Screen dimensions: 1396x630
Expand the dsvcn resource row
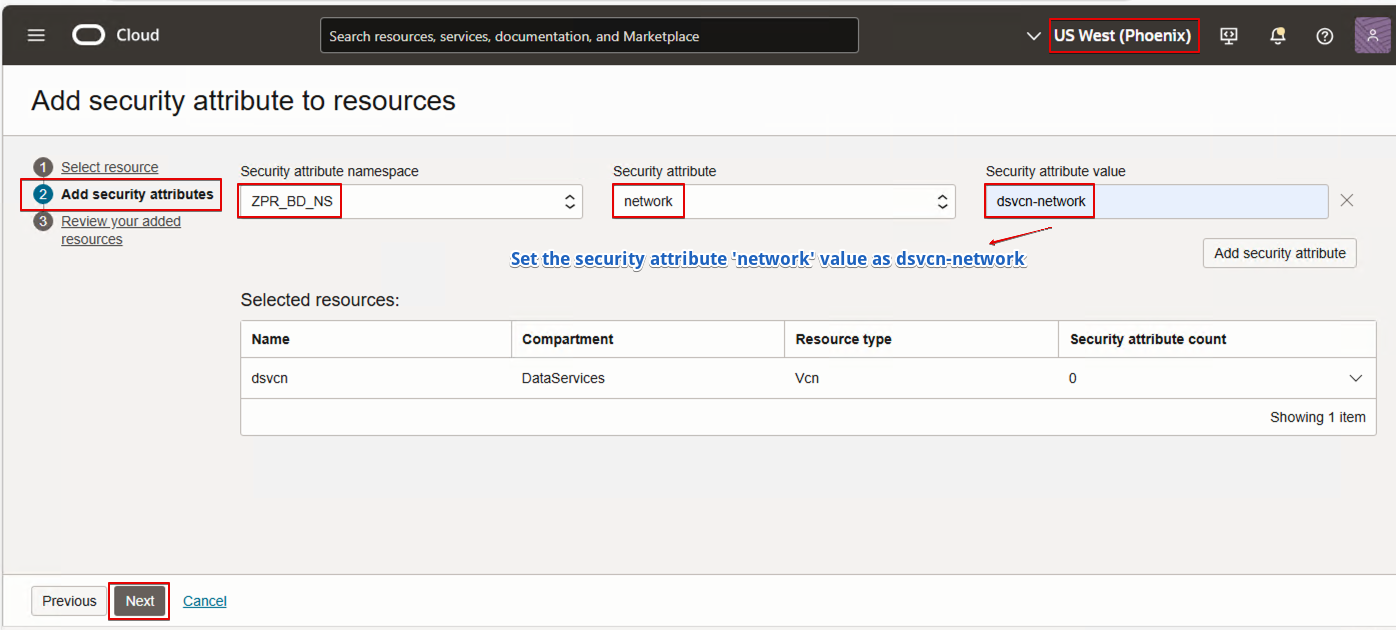pos(1356,378)
